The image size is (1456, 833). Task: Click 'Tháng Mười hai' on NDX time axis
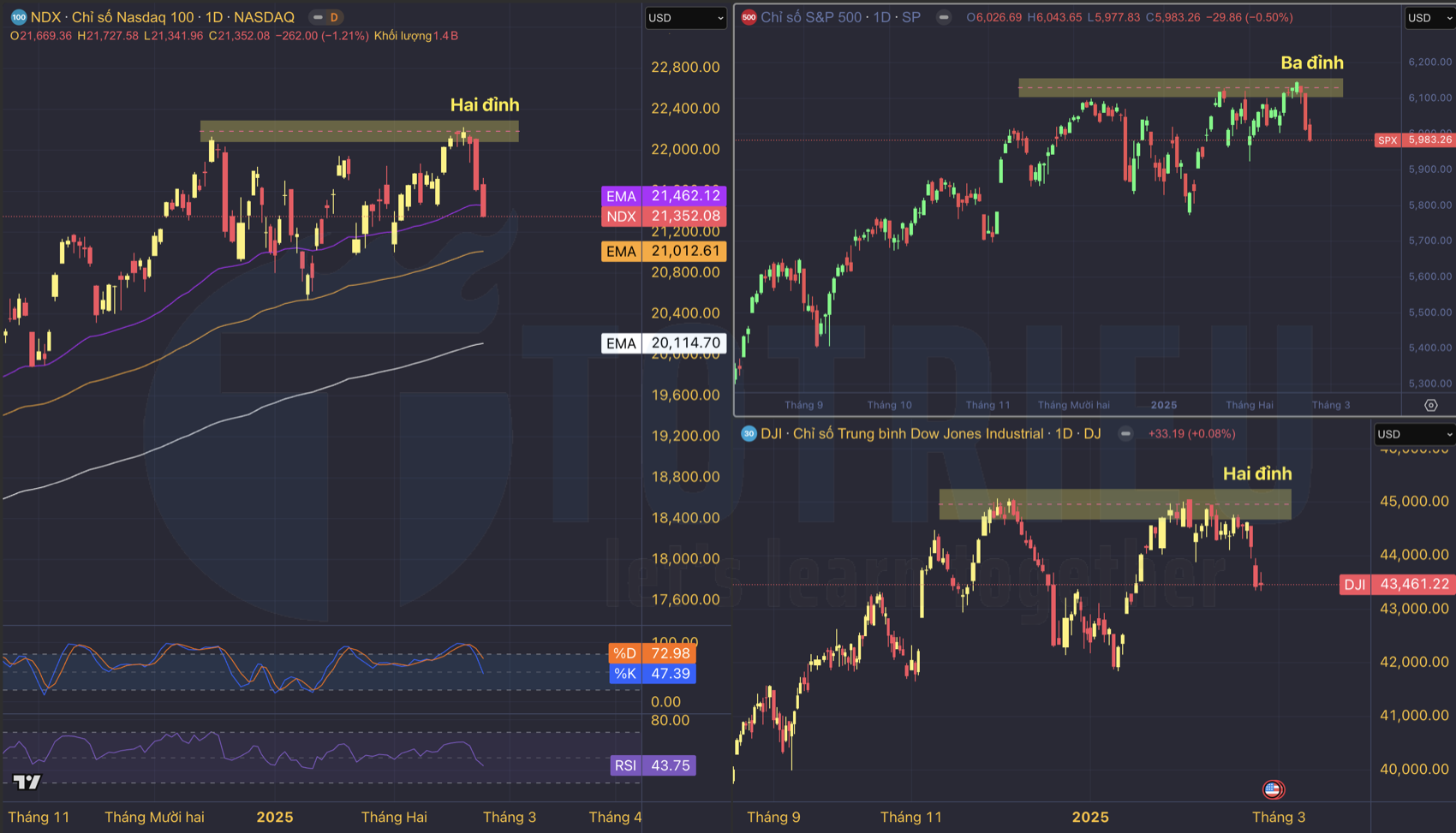click(x=154, y=817)
